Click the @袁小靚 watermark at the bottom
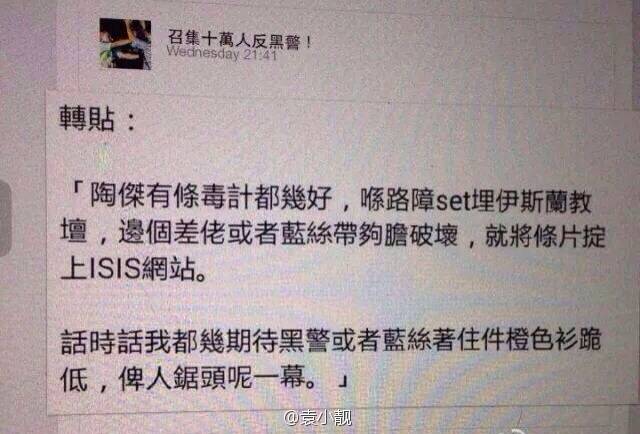This screenshot has width=640, height=434. [318, 418]
